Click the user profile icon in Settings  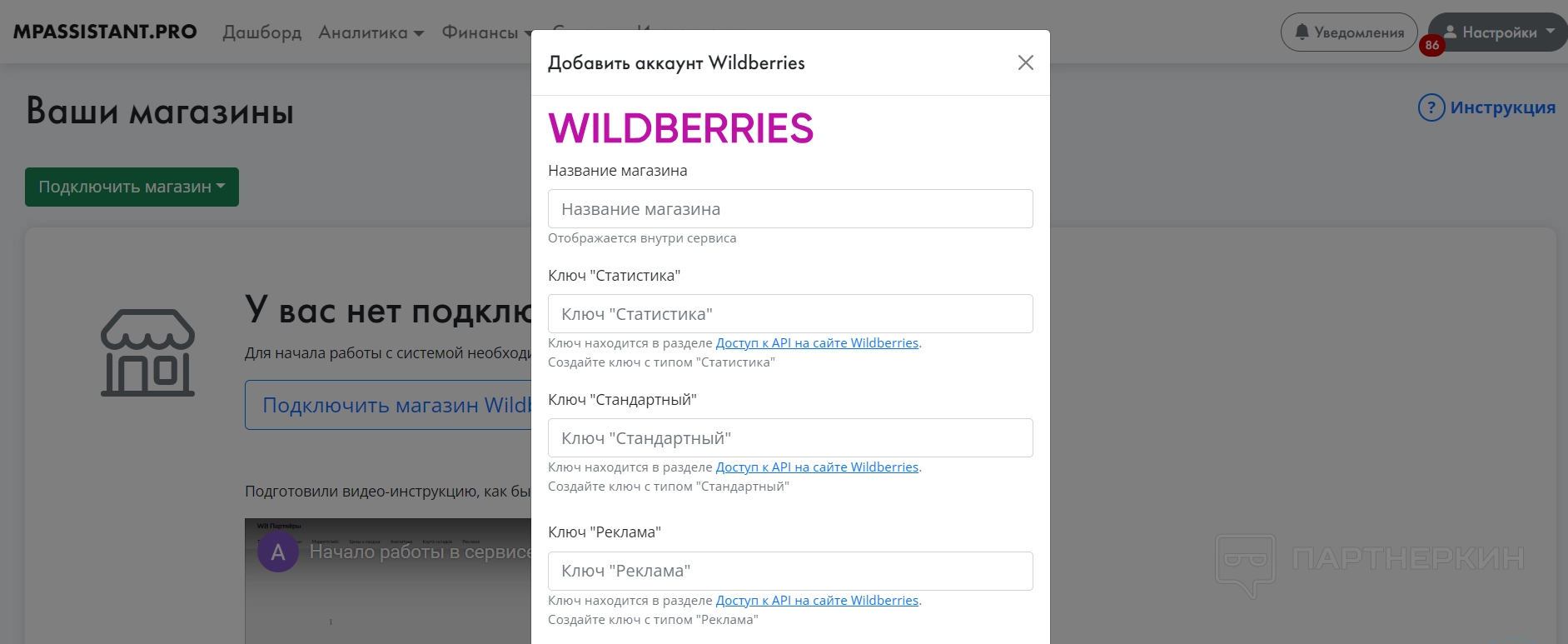pos(1451,32)
